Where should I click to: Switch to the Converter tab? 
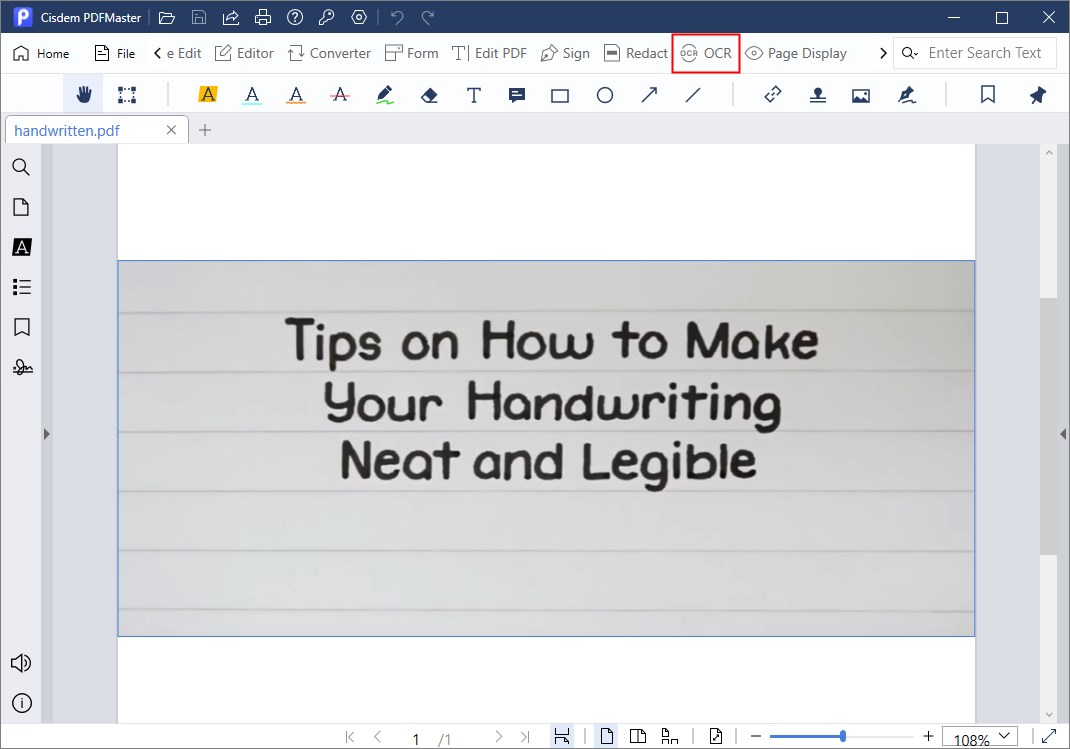tap(329, 53)
